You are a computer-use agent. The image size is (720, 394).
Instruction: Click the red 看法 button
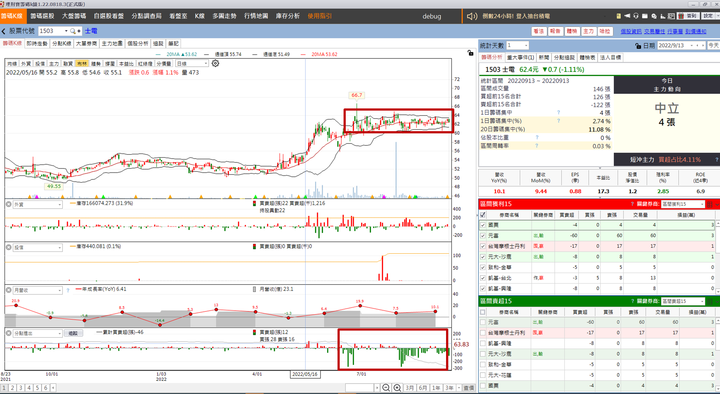click(x=538, y=31)
